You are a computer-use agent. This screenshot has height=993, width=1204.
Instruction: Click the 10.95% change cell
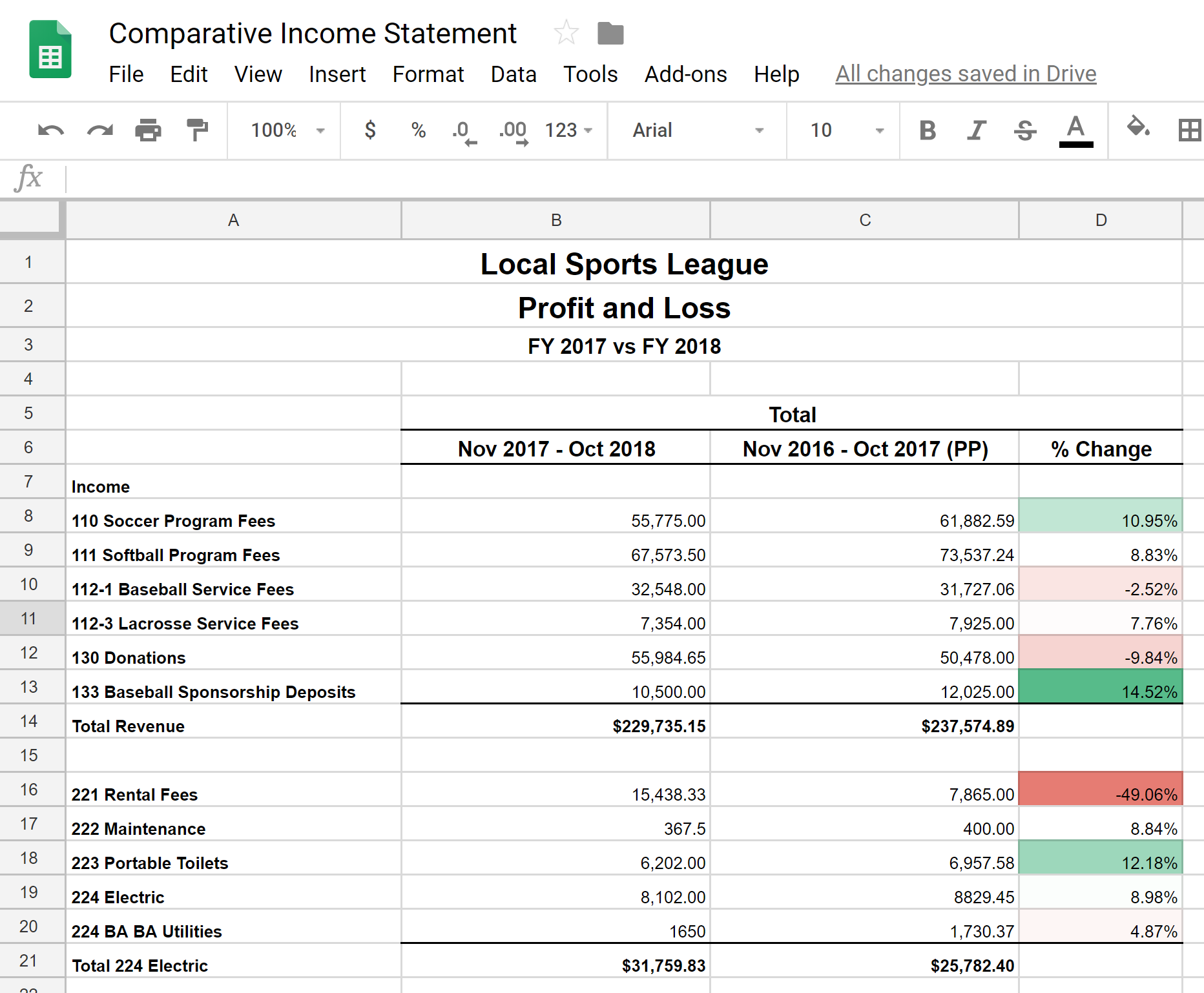point(1101,516)
